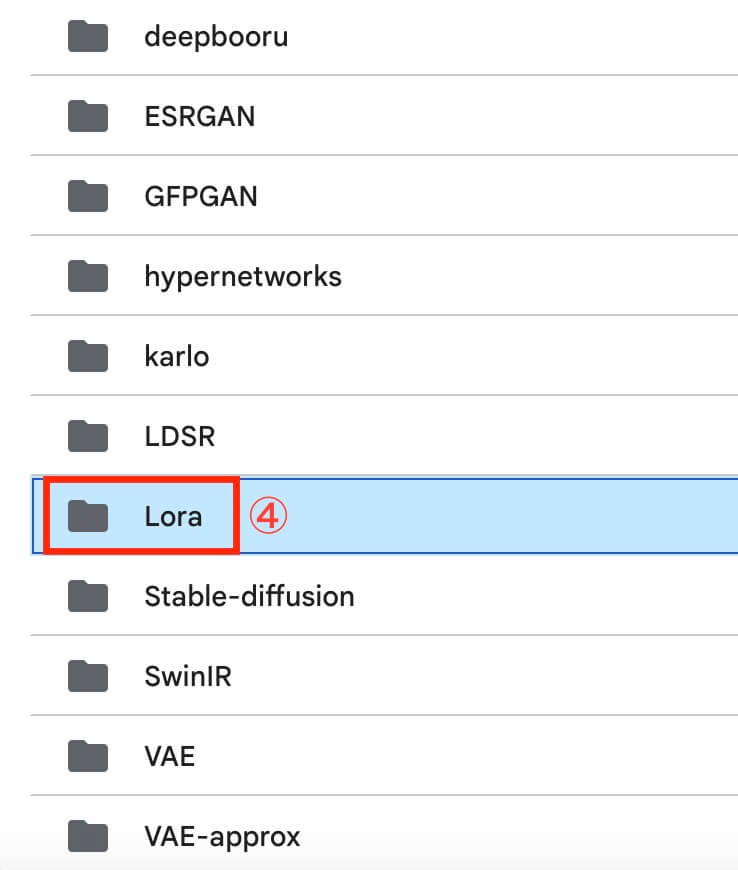The height and width of the screenshot is (870, 738).
Task: Click the VAE-approx folder icon
Action: coord(88,836)
